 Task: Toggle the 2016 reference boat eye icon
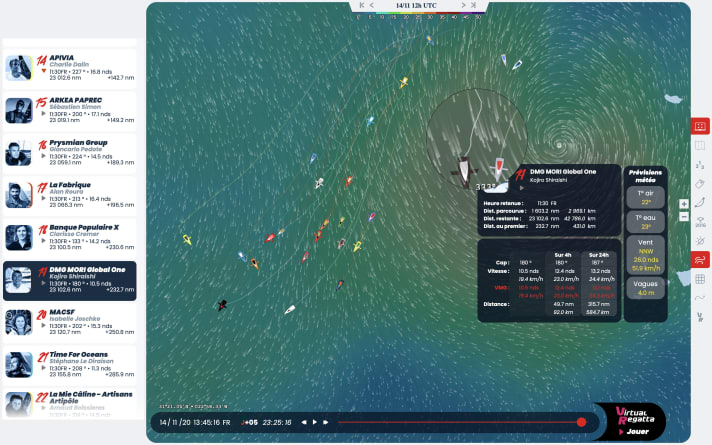click(700, 222)
